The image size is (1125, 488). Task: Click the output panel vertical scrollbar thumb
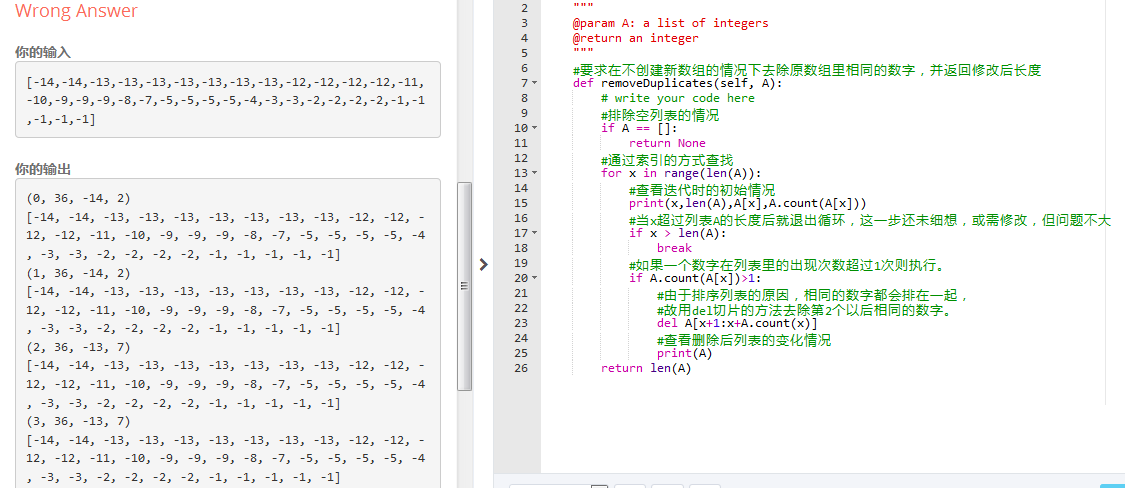pyautogui.click(x=464, y=285)
